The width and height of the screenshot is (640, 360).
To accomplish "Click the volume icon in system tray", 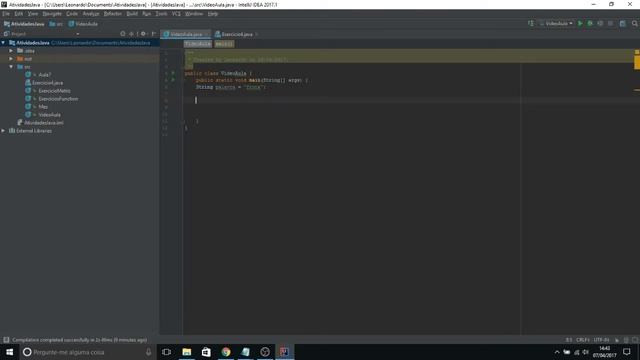I will pyautogui.click(x=586, y=352).
